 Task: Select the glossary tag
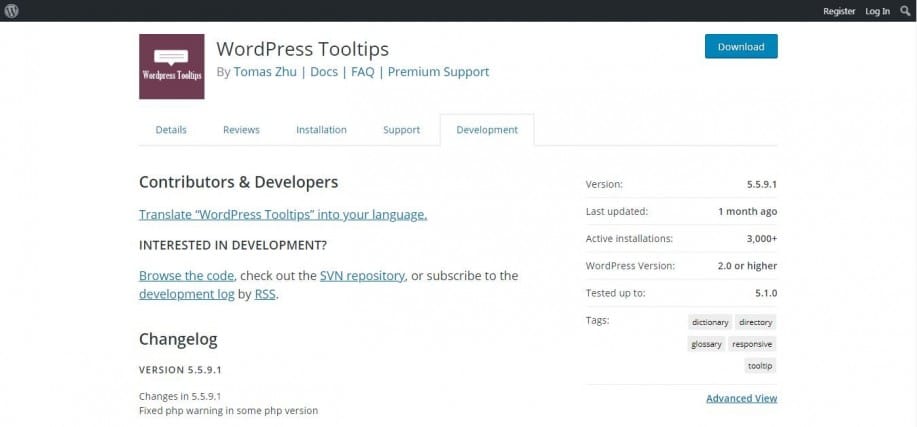[x=706, y=344]
